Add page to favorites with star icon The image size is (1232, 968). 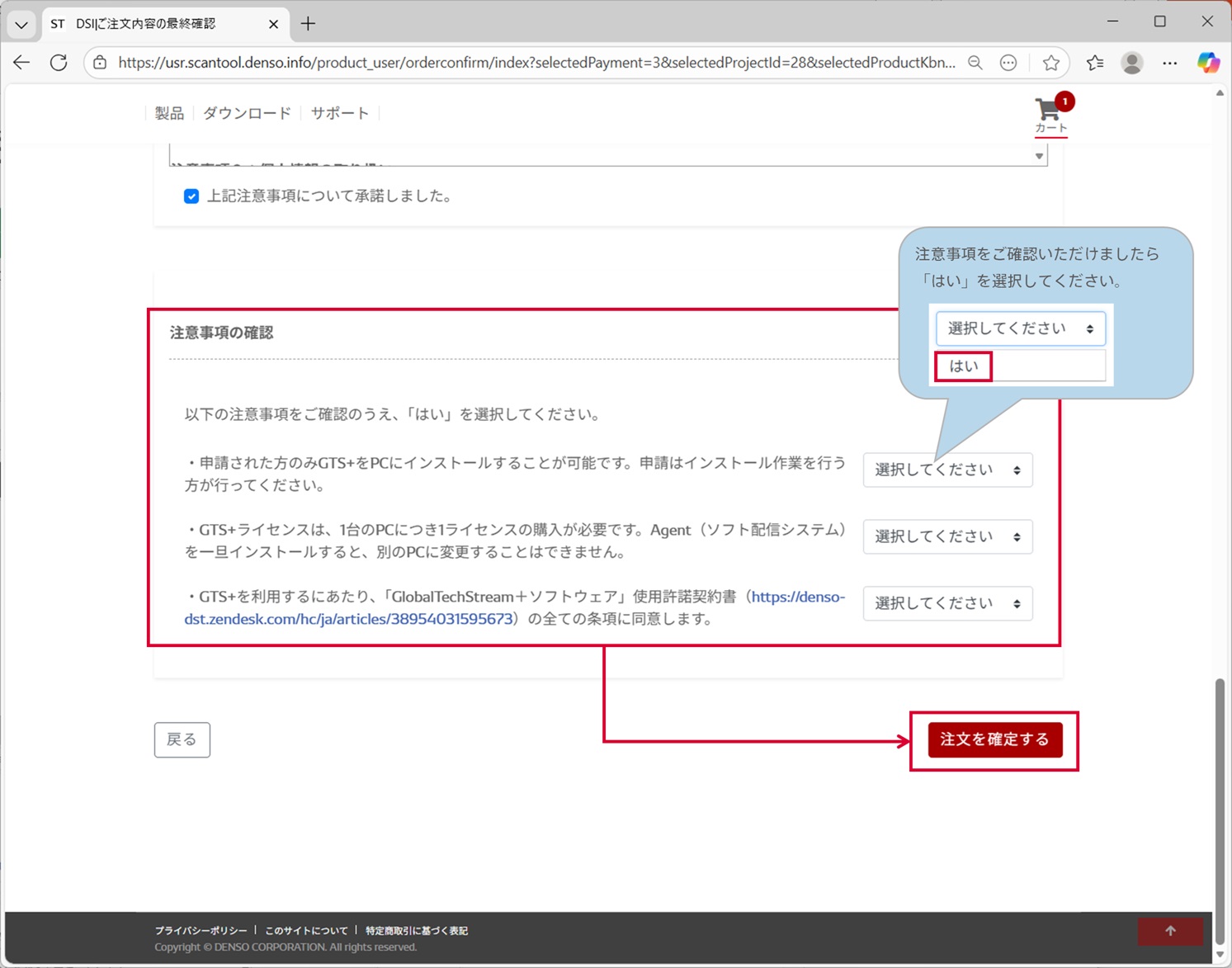(1050, 63)
